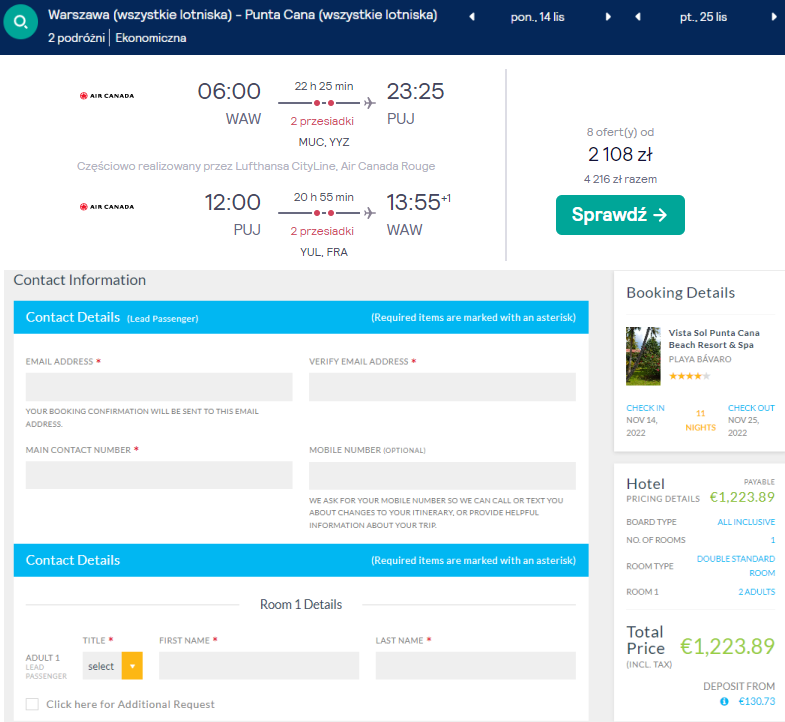This screenshot has width=785, height=722.
Task: Click the Vista Sol Punta Cana hotel thumbnail
Action: pos(643,356)
